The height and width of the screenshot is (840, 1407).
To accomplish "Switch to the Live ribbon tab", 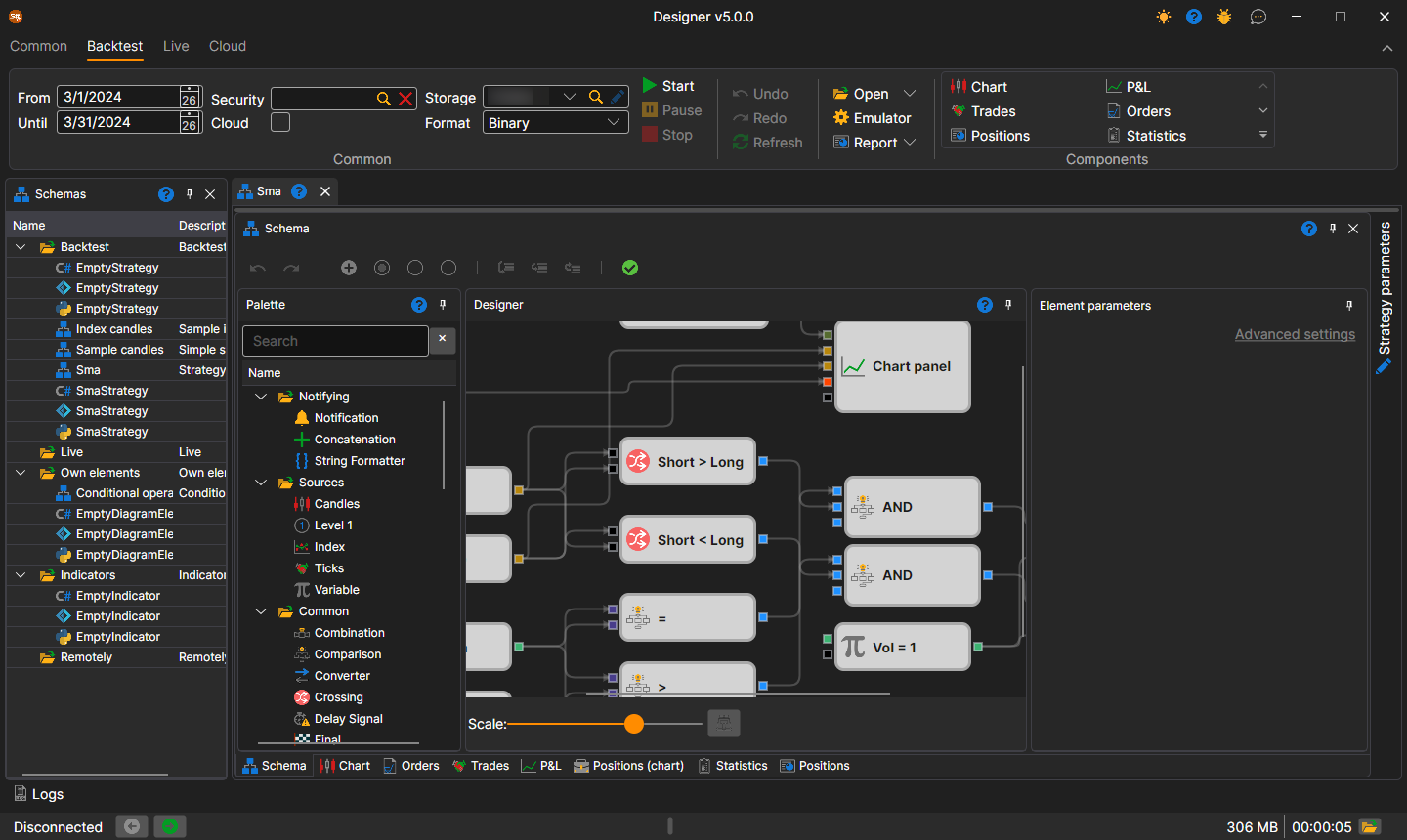I will (x=176, y=46).
